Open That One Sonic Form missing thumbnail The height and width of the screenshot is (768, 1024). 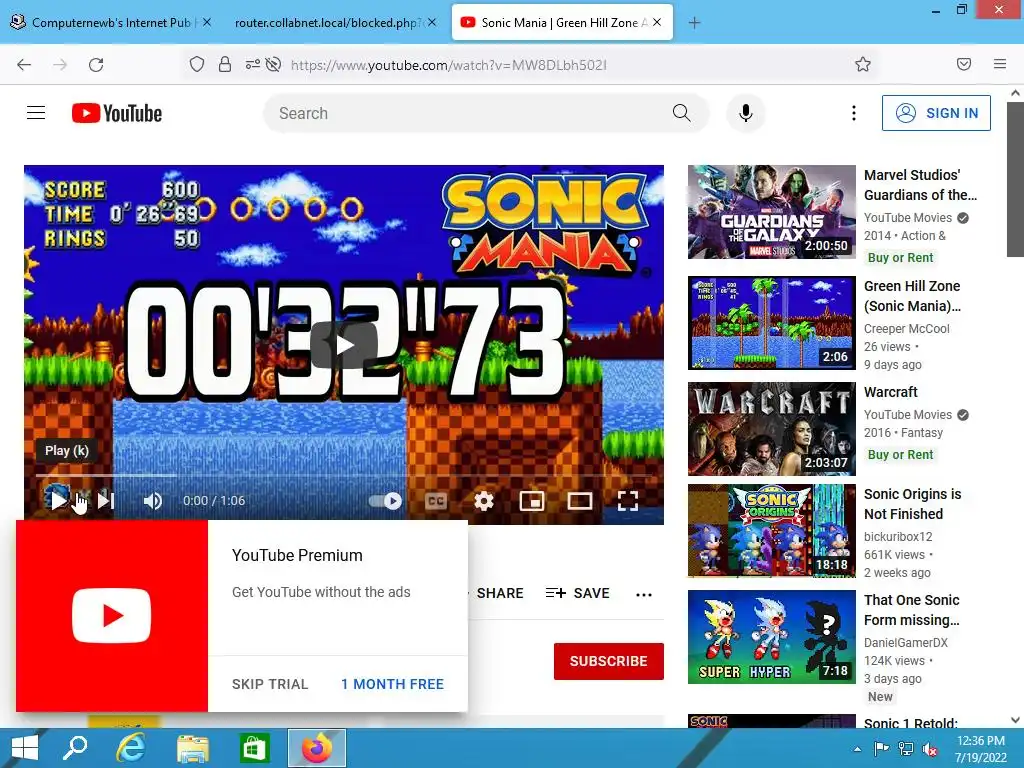click(x=771, y=637)
